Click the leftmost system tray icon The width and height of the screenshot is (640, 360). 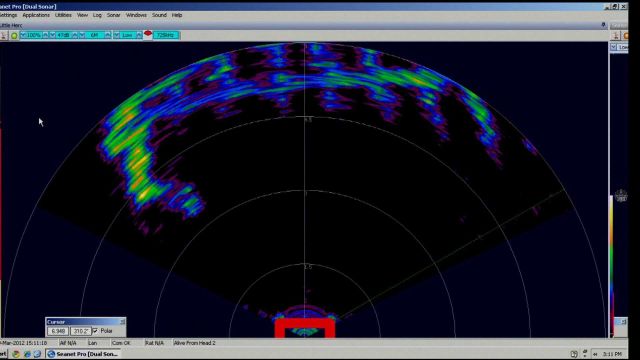[574, 354]
